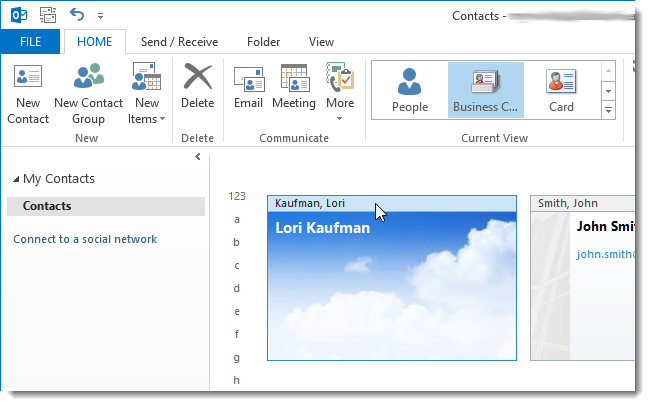The height and width of the screenshot is (406, 650).
Task: Jump to contacts starting with h
Action: tap(236, 380)
